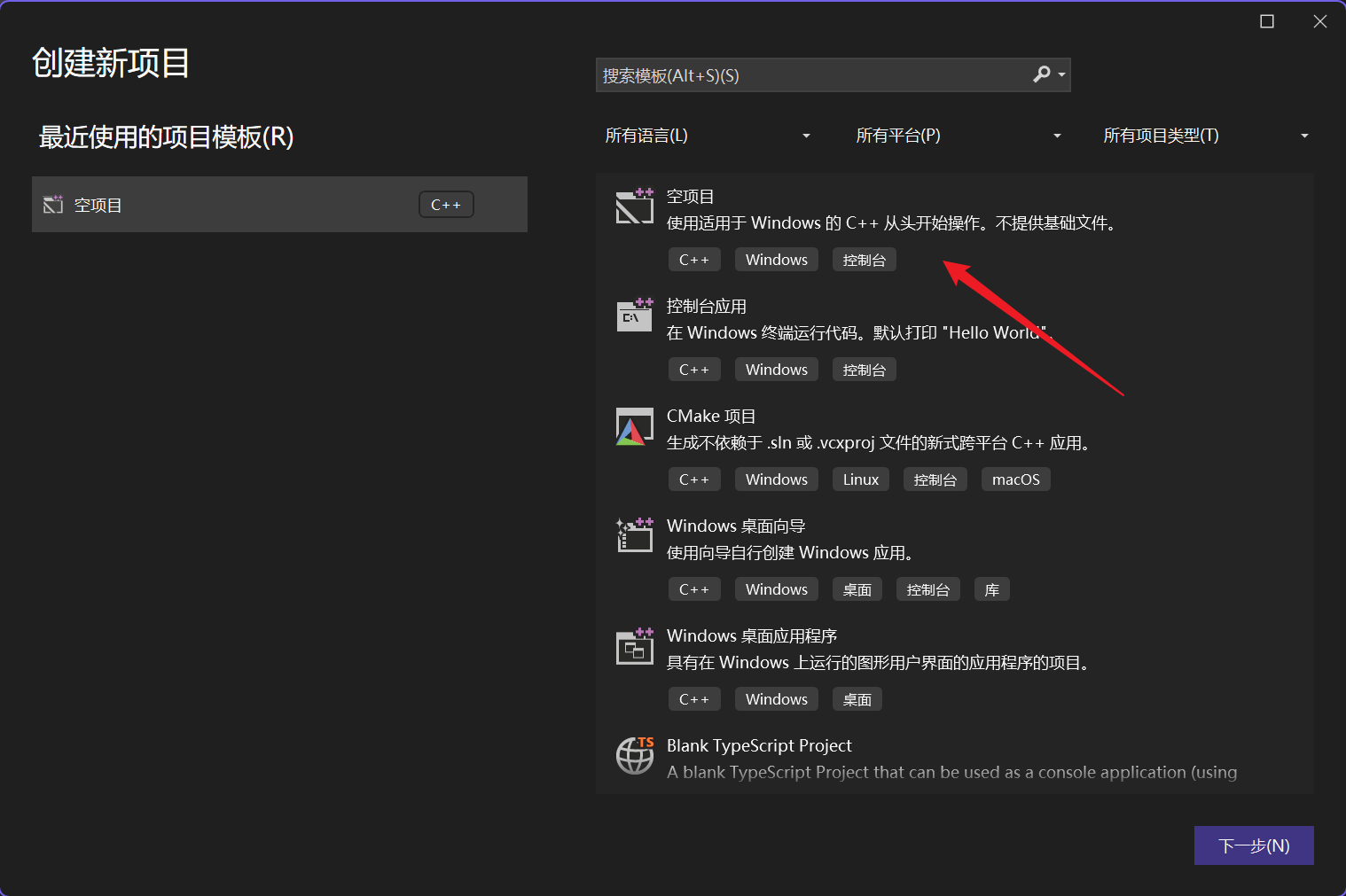Click the macOS tag under CMake 项目
Screen dimensions: 1346x896
[x=1015, y=479]
